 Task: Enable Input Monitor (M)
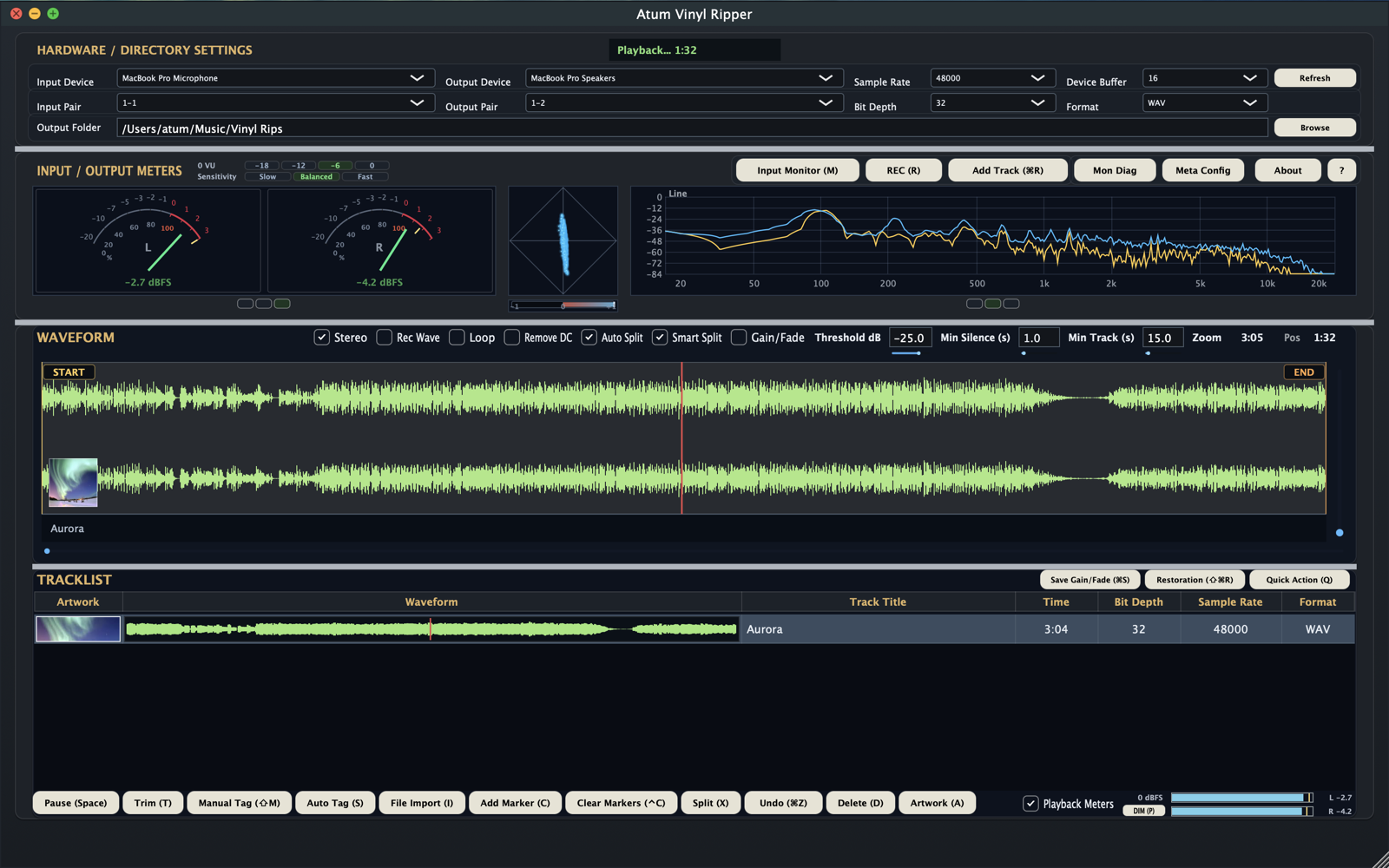click(x=797, y=170)
